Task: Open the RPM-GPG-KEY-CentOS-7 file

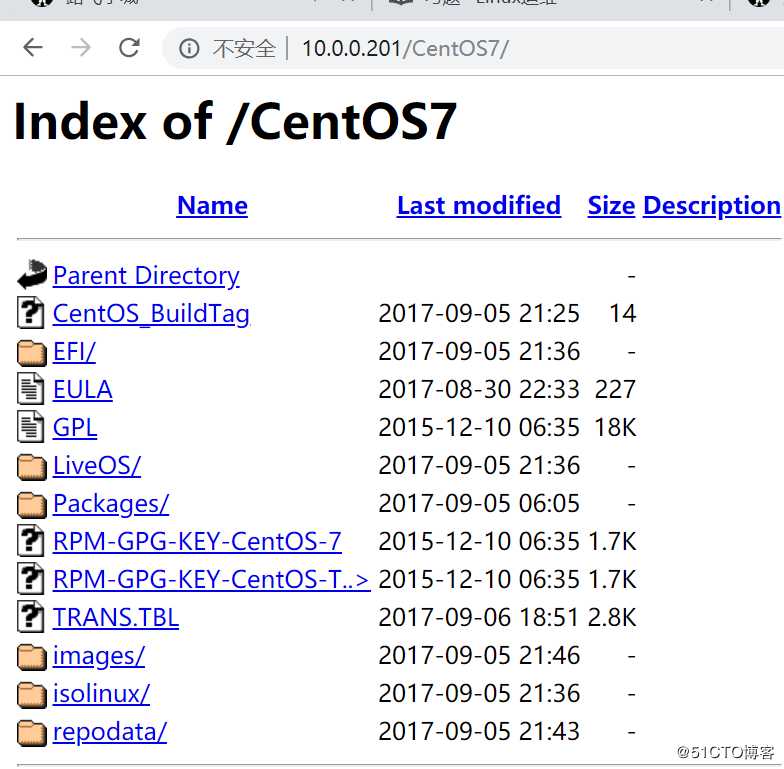Action: pyautogui.click(x=198, y=542)
